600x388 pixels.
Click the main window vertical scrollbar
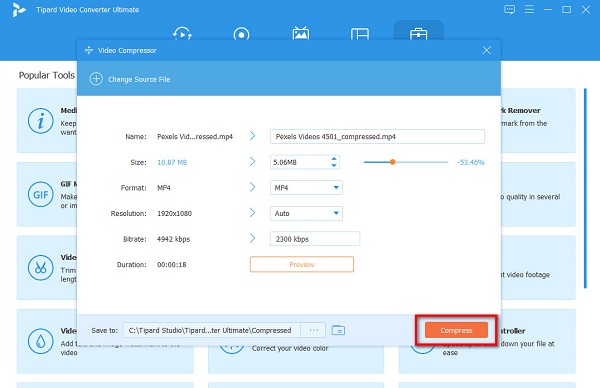pyautogui.click(x=585, y=188)
